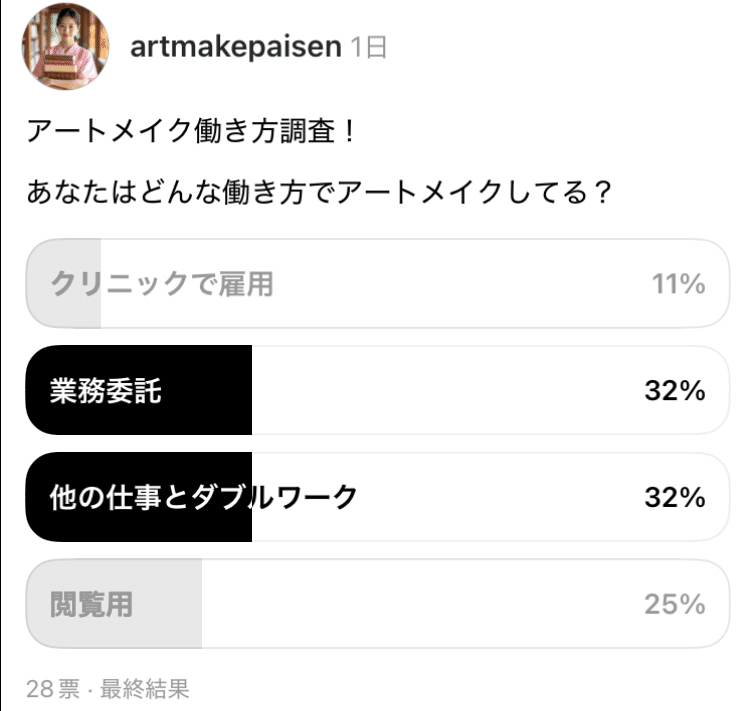Click the 32% result beside ダブルワーク

675,497
